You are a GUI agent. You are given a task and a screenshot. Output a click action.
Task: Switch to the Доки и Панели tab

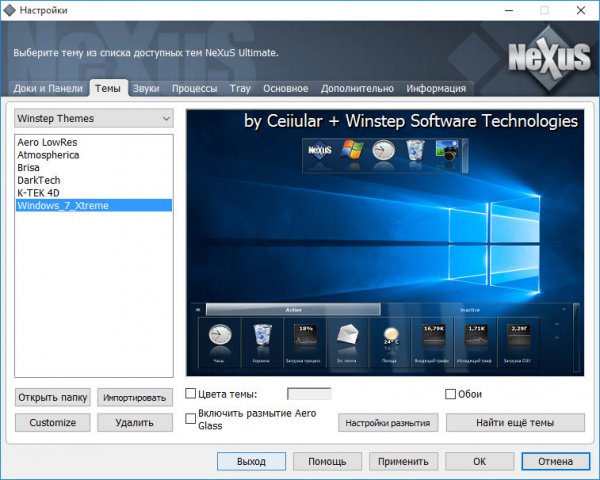click(48, 88)
